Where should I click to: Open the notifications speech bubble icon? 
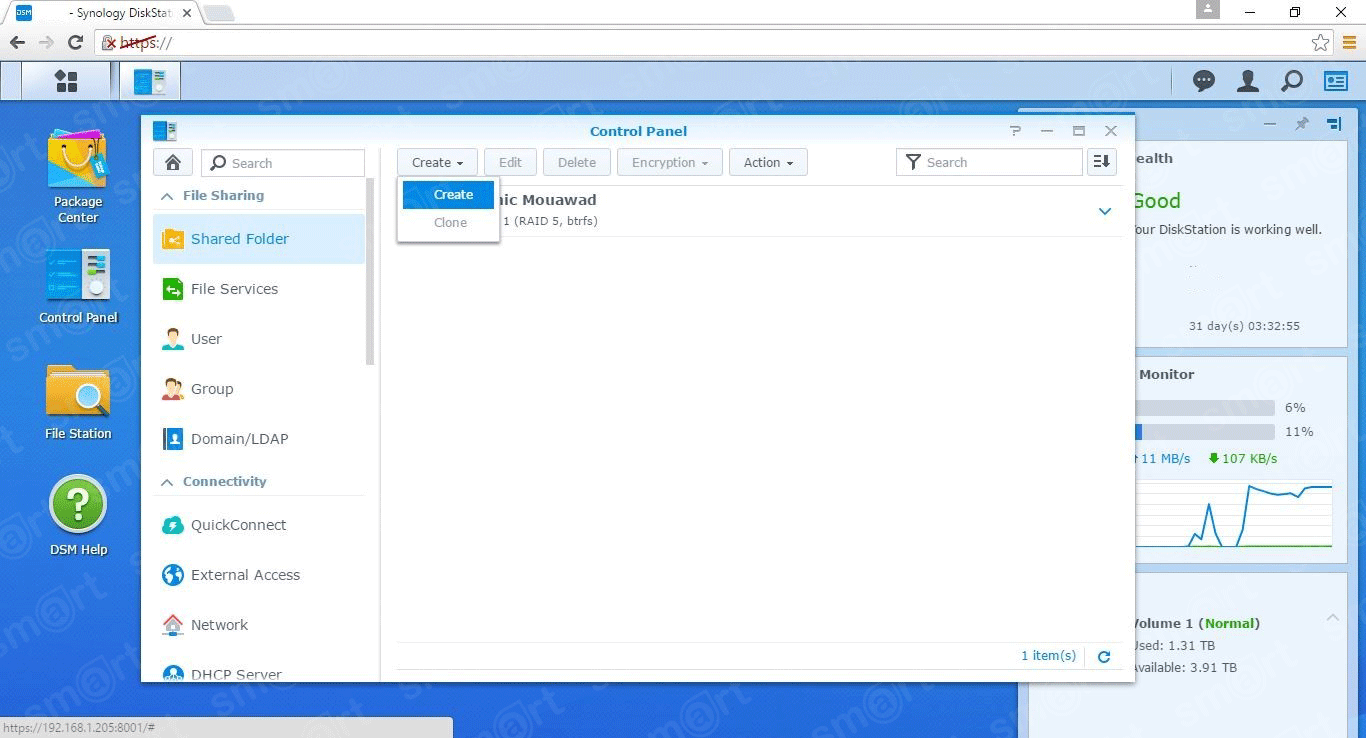point(1204,81)
